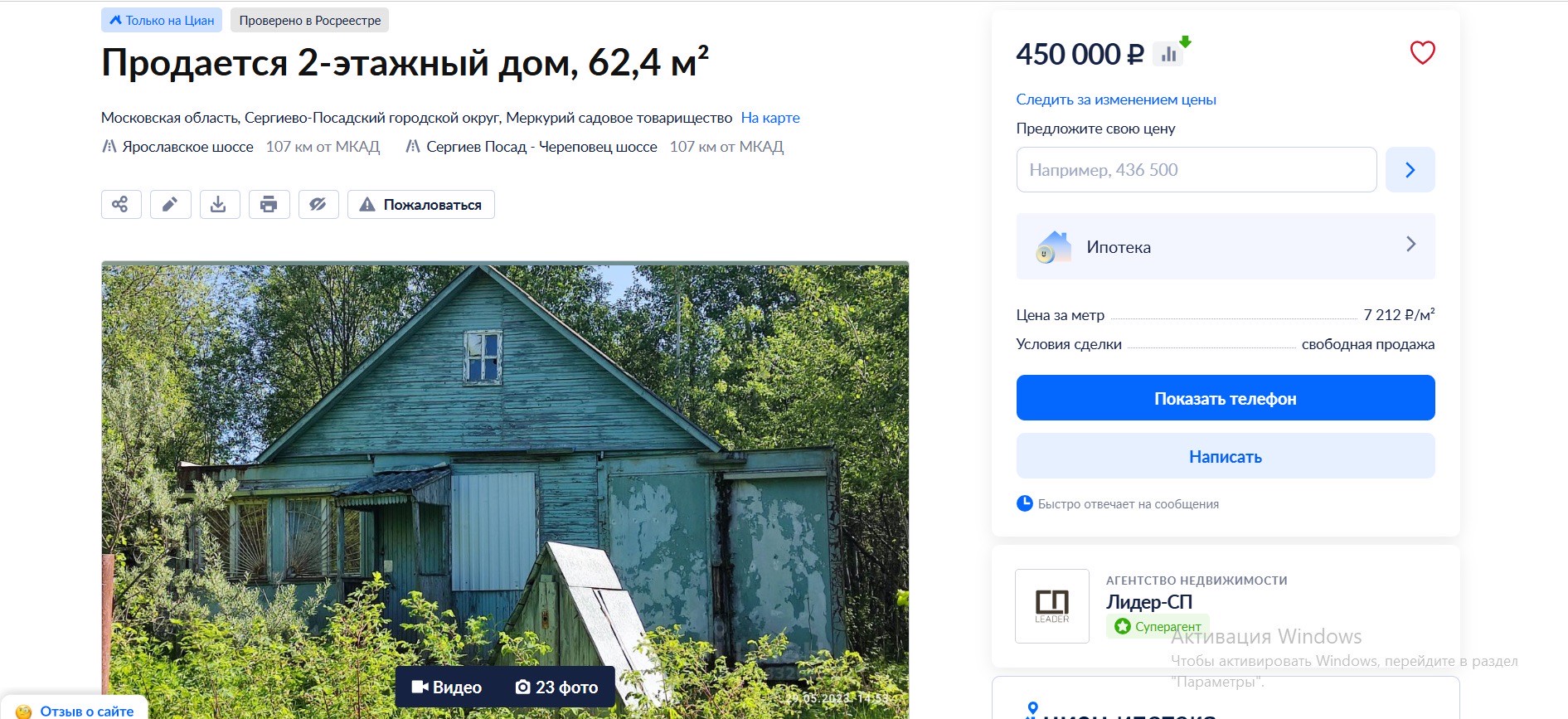This screenshot has height=719, width=1568.
Task: Submit offered price with the arrow button
Action: coord(1410,170)
